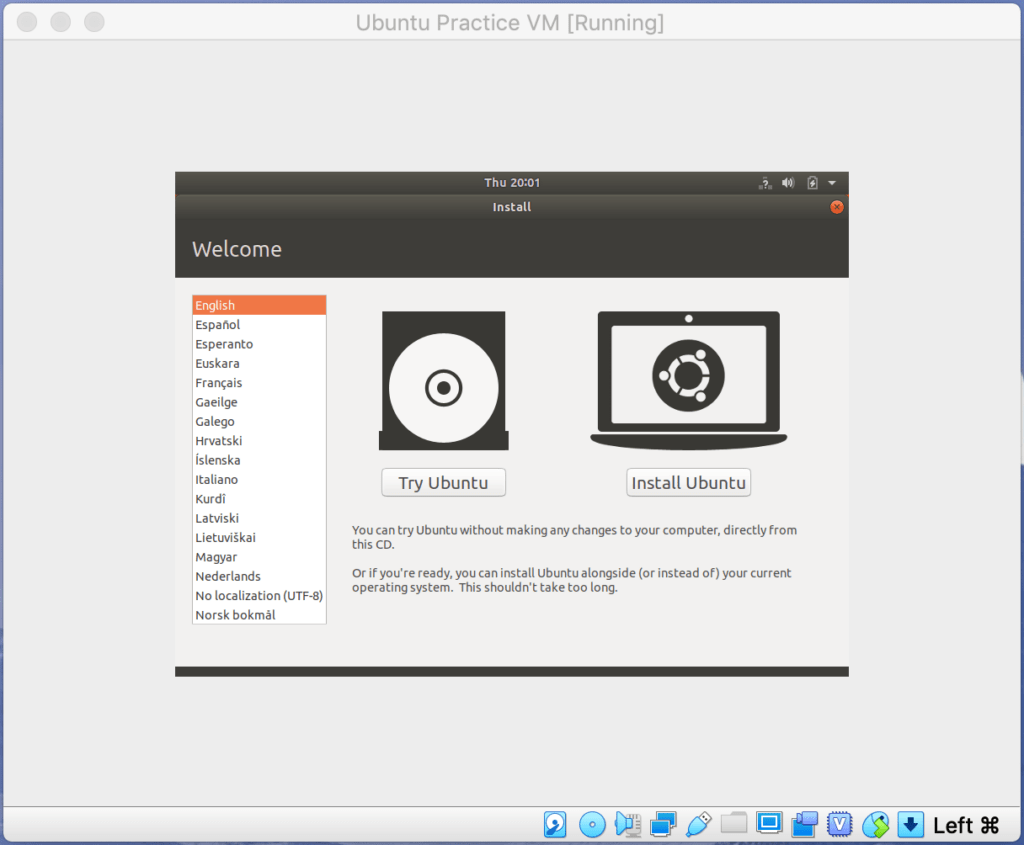Click the laptop illustration with Ubuntu logo
Viewport: 1024px width, 845px height.
point(688,380)
